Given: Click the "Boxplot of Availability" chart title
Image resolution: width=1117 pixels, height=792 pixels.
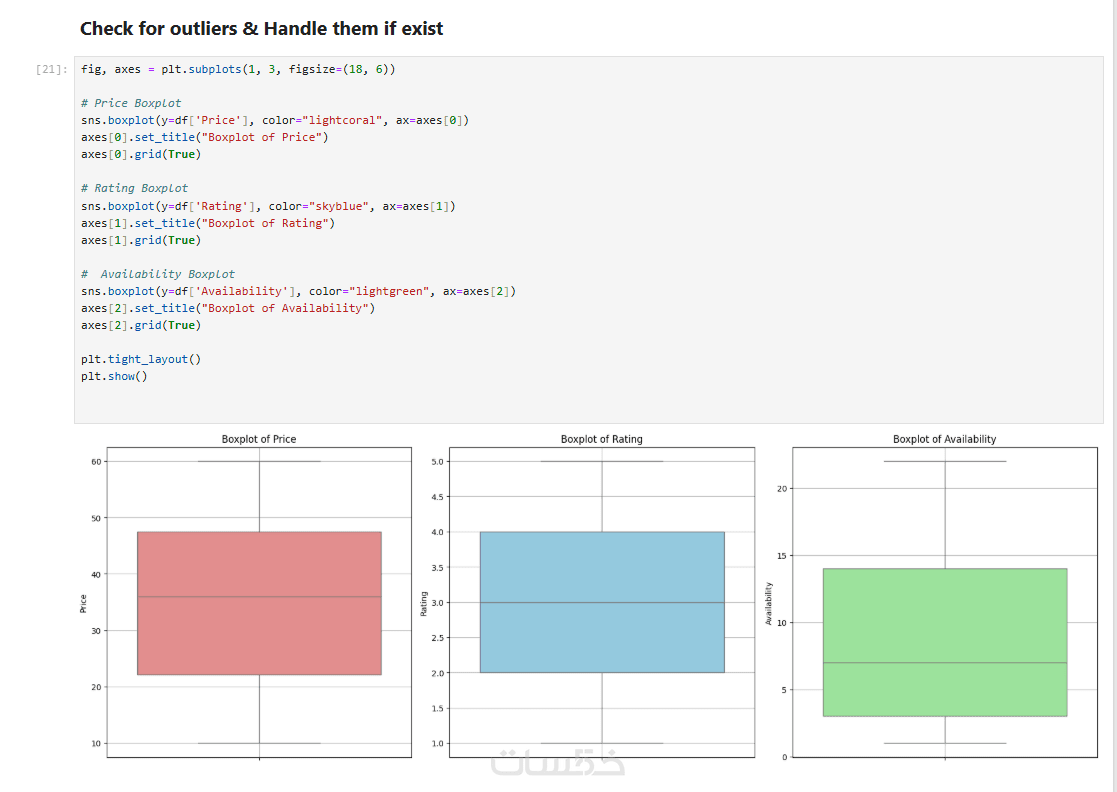Looking at the screenshot, I should point(944,439).
